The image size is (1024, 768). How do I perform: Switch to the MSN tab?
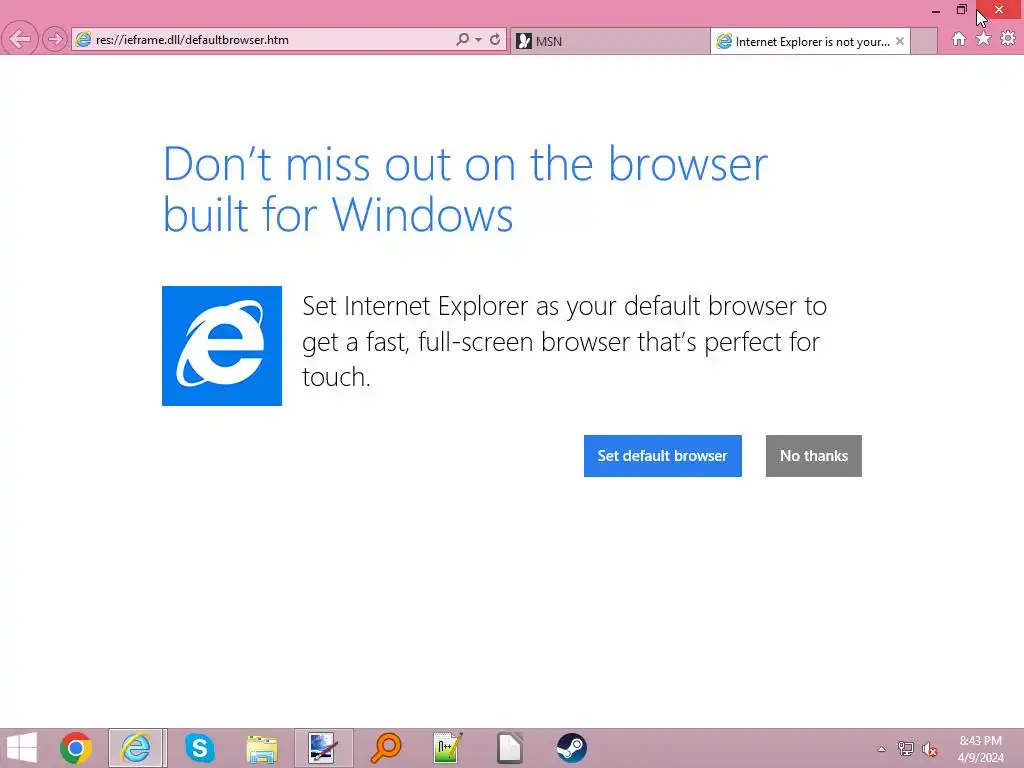coord(610,41)
